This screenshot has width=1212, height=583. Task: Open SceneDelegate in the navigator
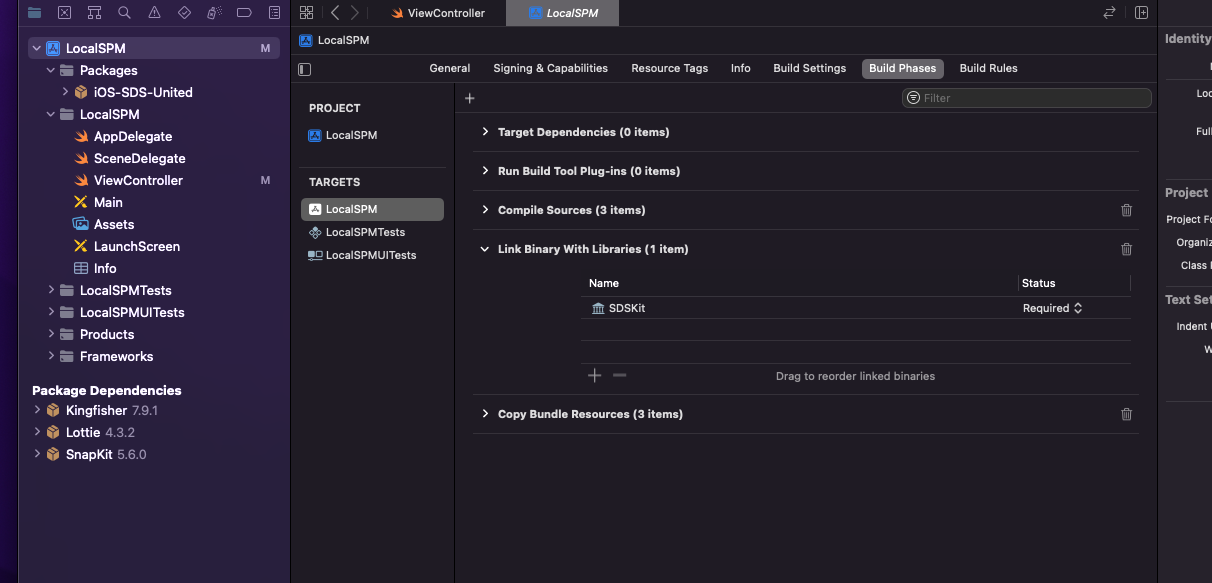pyautogui.click(x=139, y=158)
